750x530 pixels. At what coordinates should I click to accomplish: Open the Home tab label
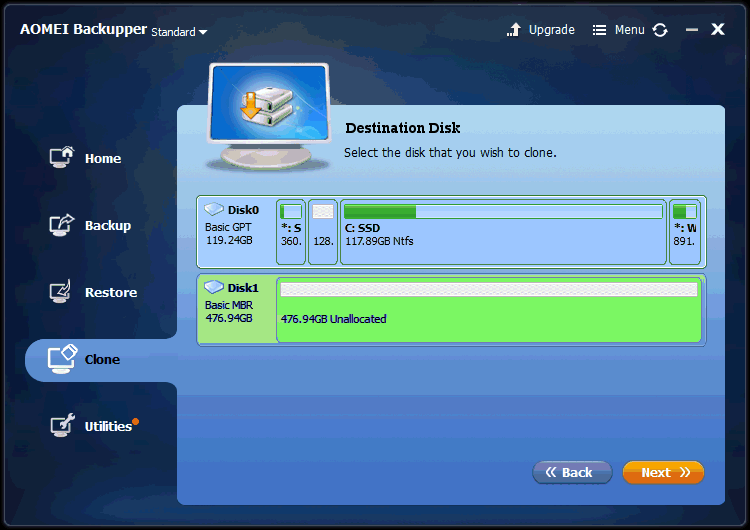pyautogui.click(x=103, y=158)
